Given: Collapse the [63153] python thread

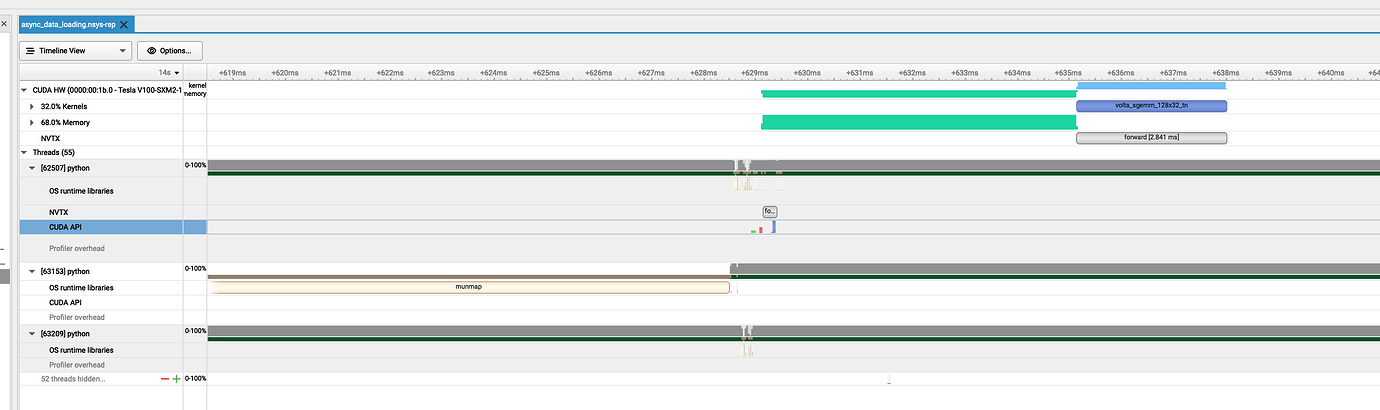Looking at the screenshot, I should tap(32, 271).
